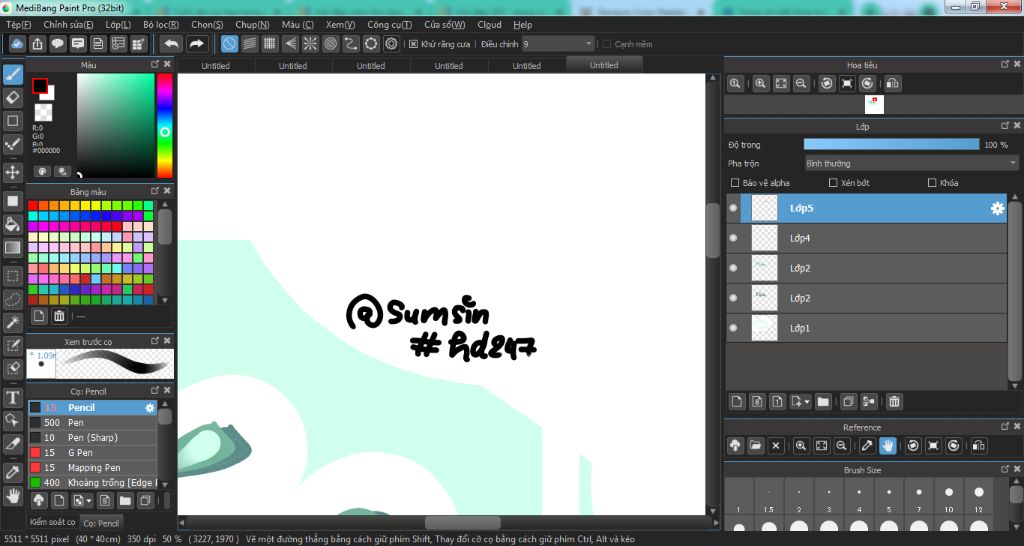Click the hue slider bar
The height and width of the screenshot is (546, 1024).
165,125
